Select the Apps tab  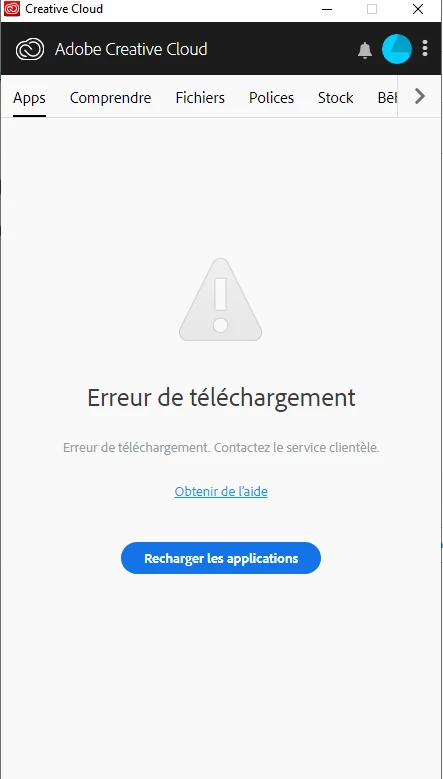point(29,98)
